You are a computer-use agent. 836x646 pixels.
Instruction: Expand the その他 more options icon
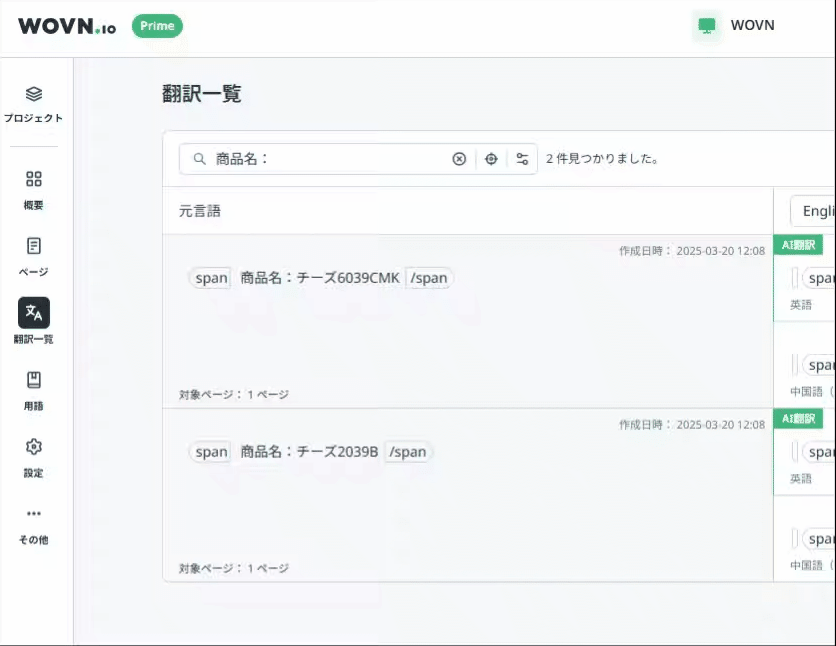[34, 513]
